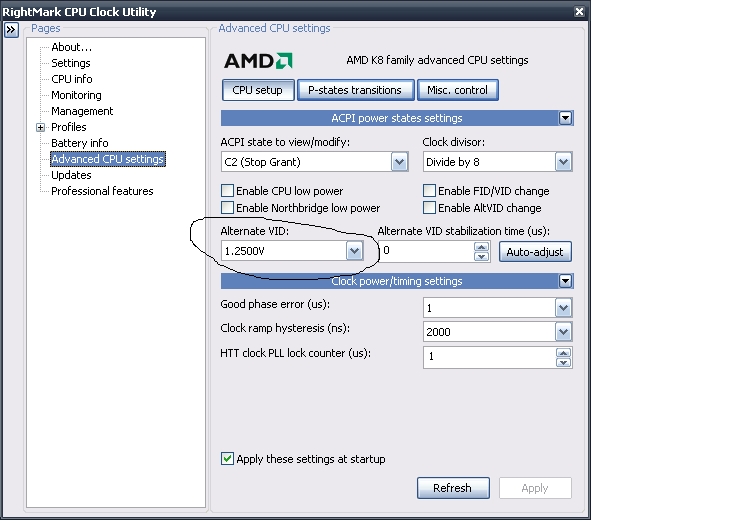Click the disabled Apply button
This screenshot has width=751, height=523.
(x=535, y=488)
